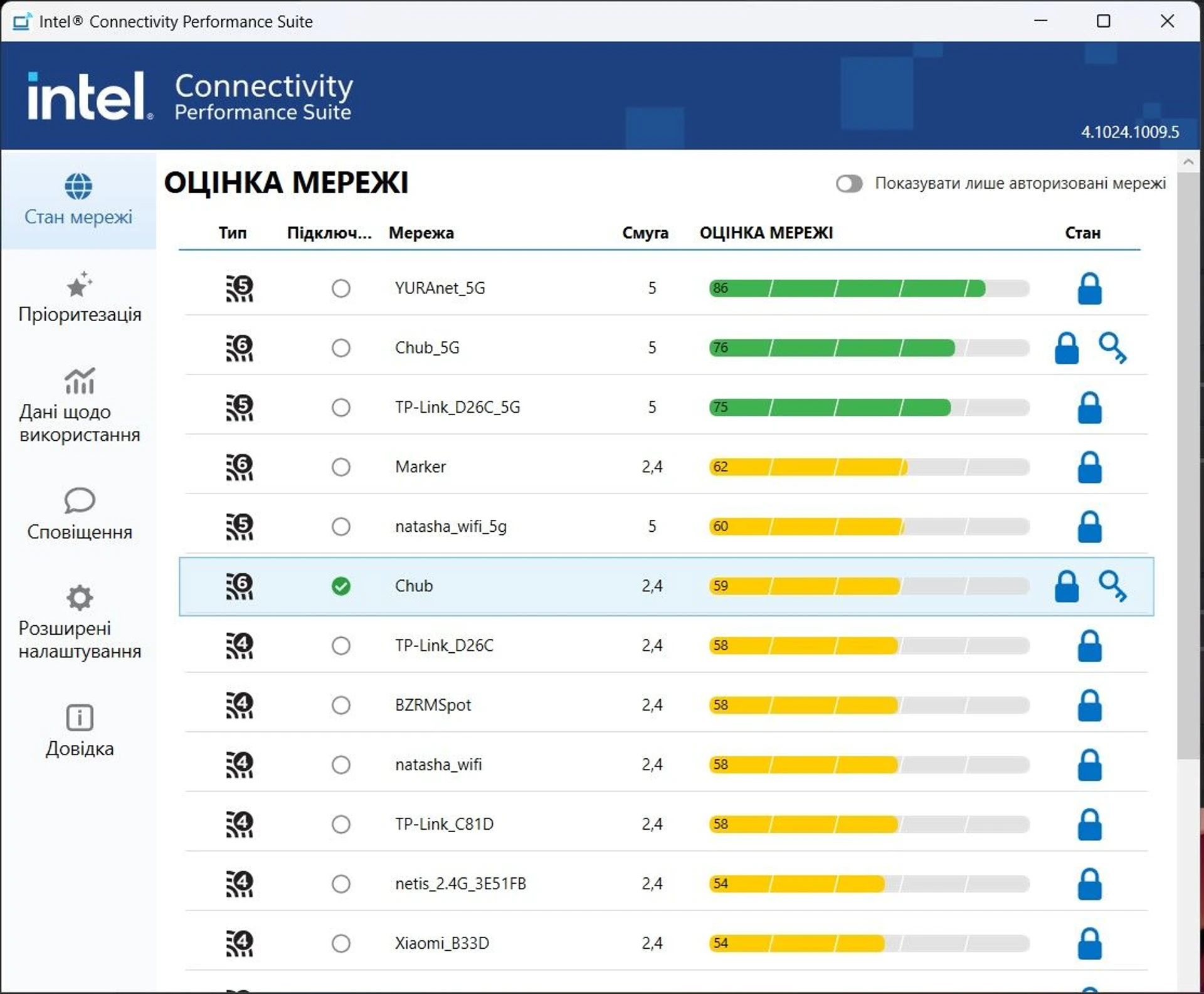1204x994 pixels.
Task: Click Wi-Fi 4 type icon for natasha_wifi
Action: coord(240,765)
